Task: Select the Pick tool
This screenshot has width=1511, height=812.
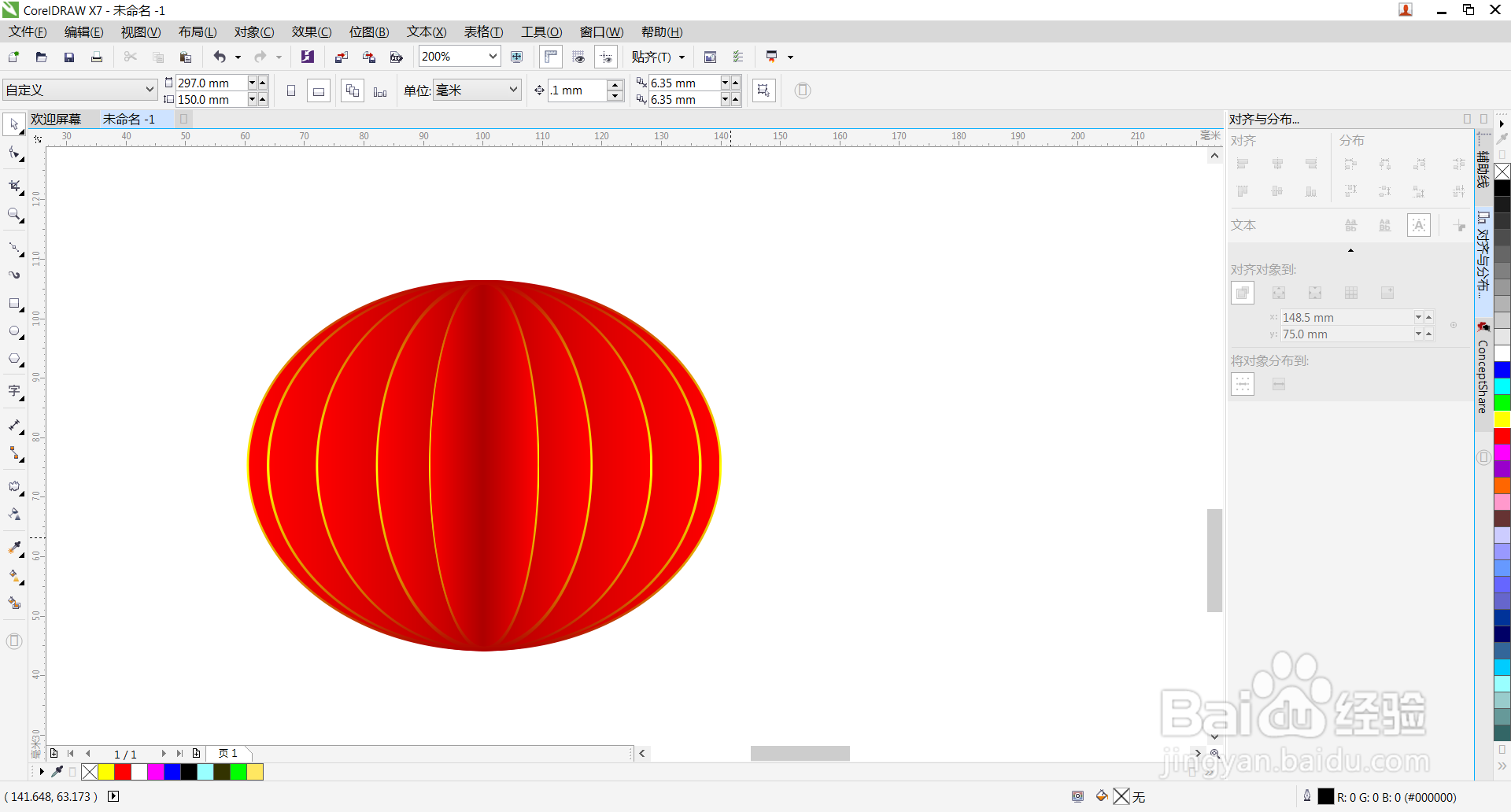Action: 14,124
